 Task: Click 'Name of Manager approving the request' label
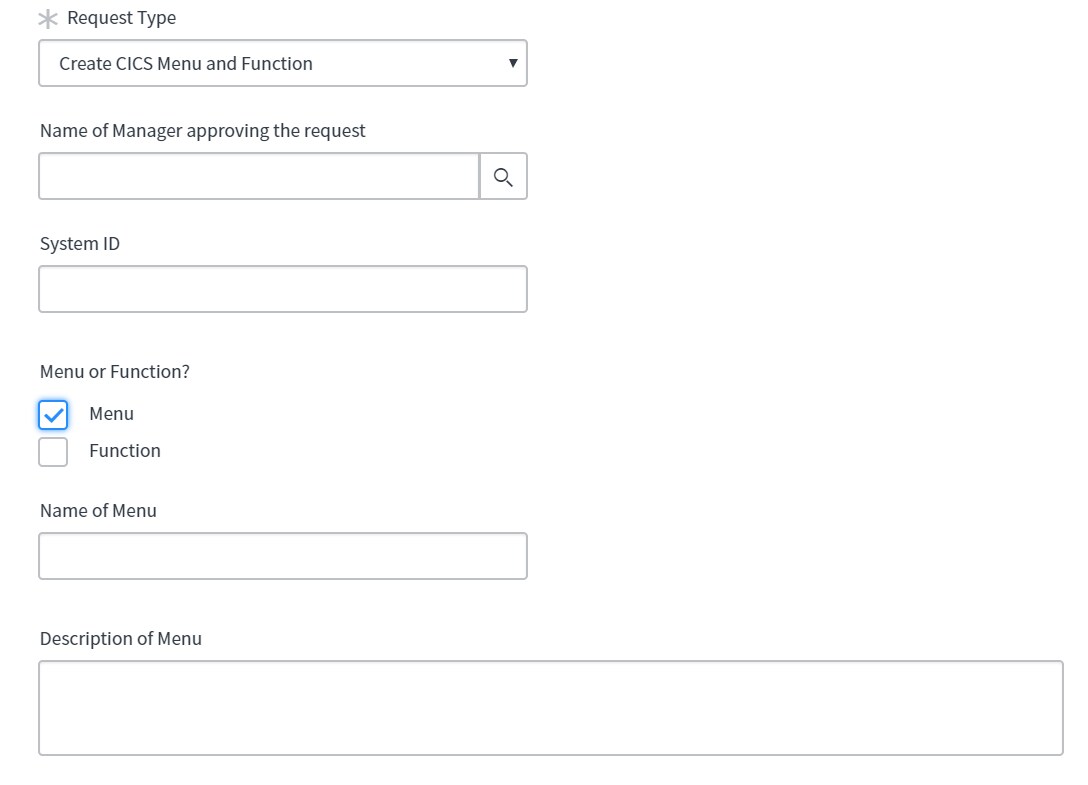pos(203,131)
